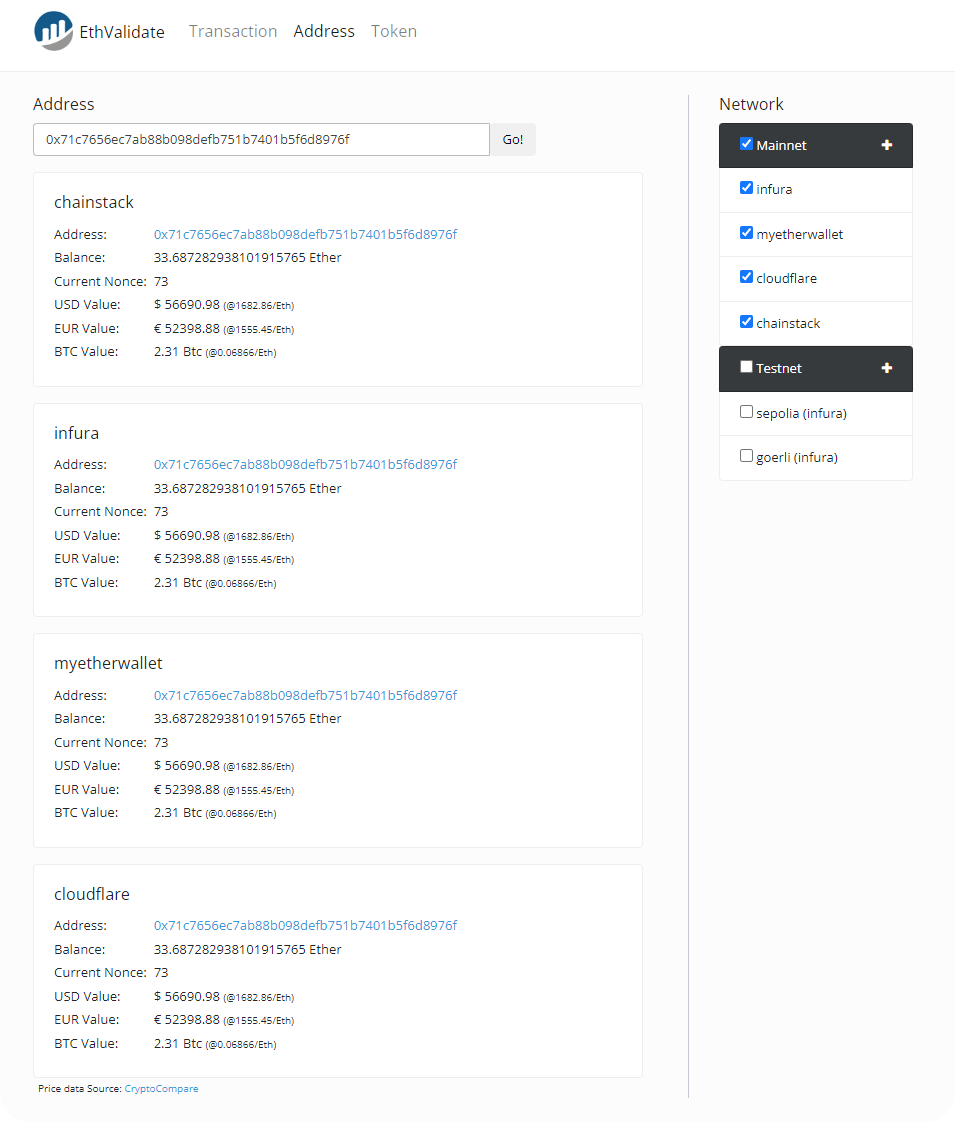Expand the Testnet providers via plus icon

point(886,368)
